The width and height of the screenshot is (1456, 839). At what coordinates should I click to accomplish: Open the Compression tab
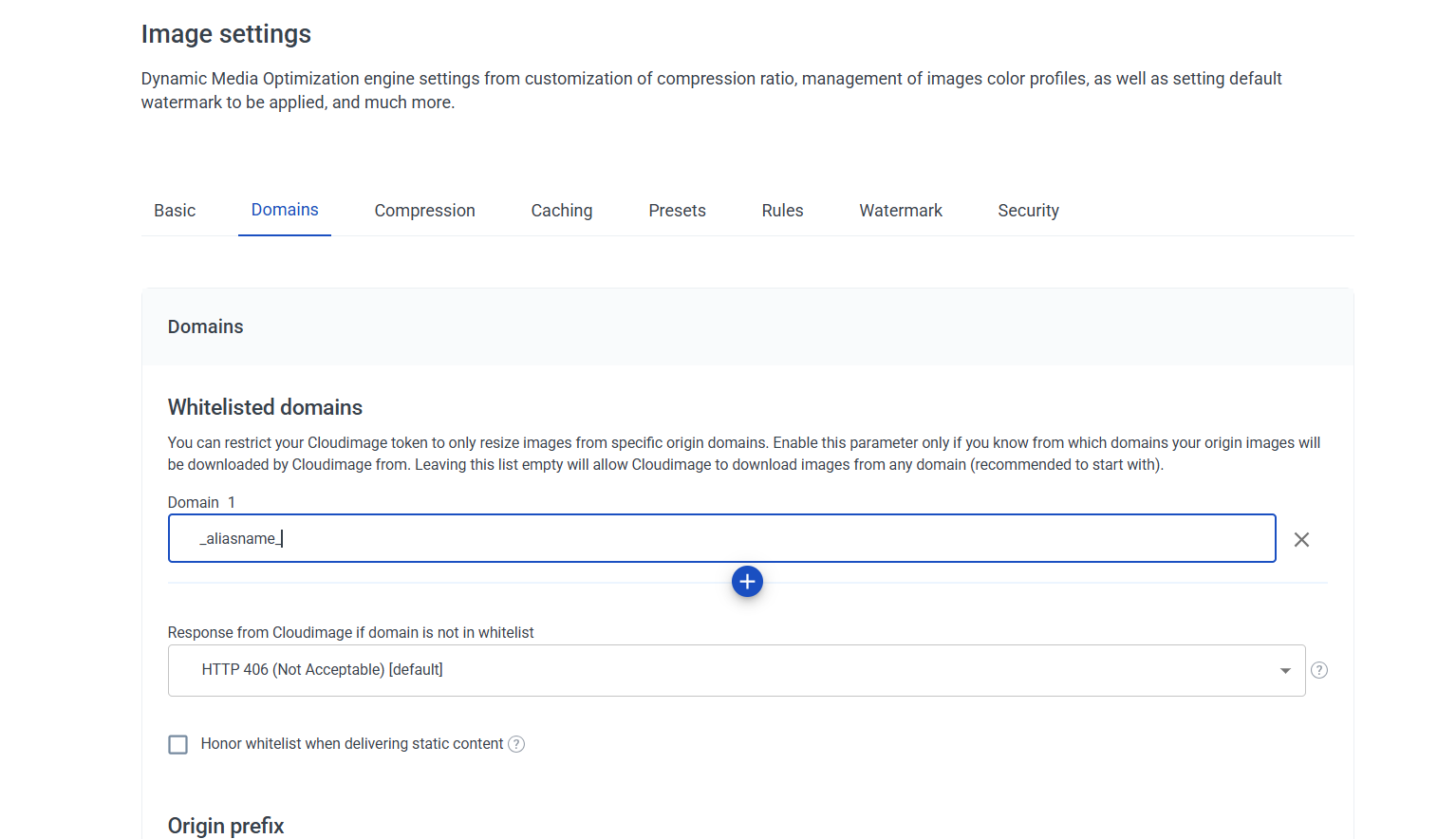424,211
